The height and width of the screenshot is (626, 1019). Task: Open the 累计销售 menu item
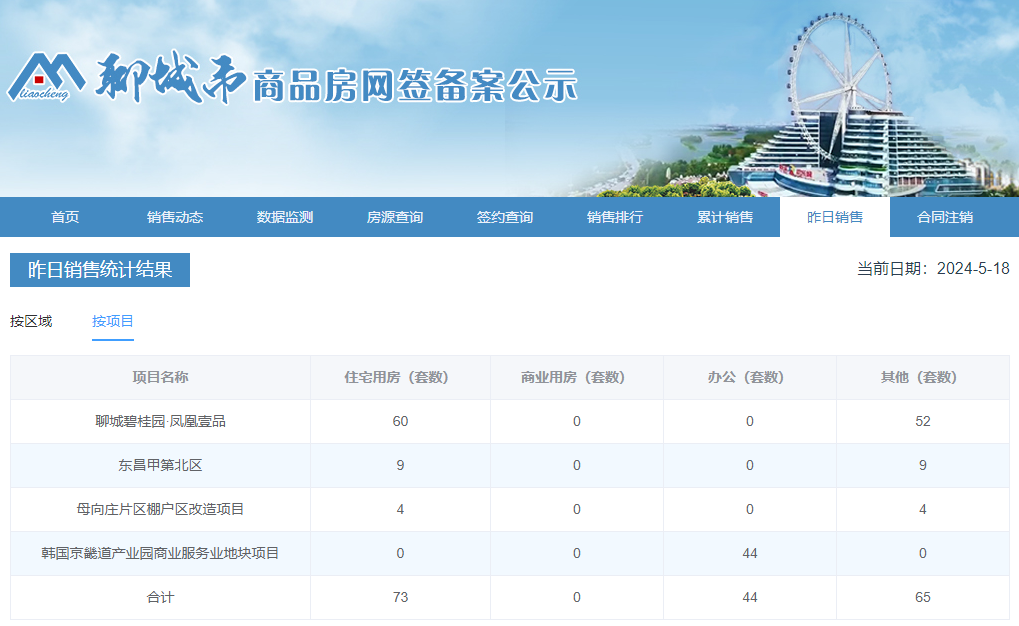tap(725, 217)
